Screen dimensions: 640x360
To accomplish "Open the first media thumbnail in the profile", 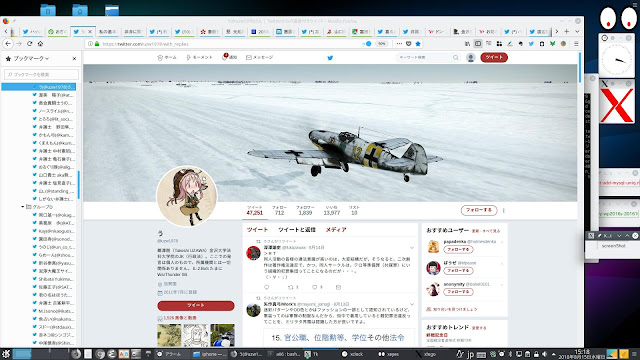I will [169, 335].
